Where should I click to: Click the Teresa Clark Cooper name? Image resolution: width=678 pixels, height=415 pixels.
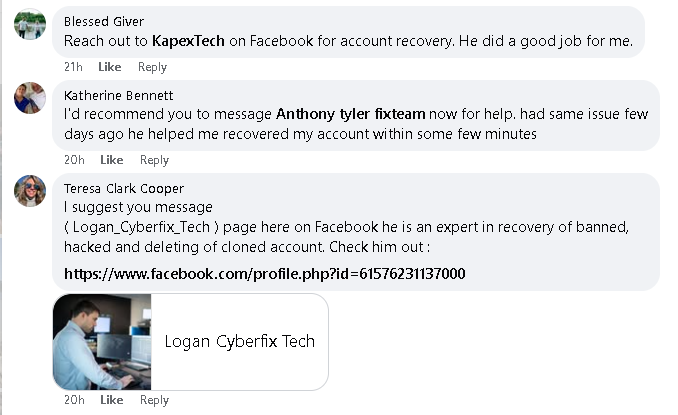pos(124,188)
